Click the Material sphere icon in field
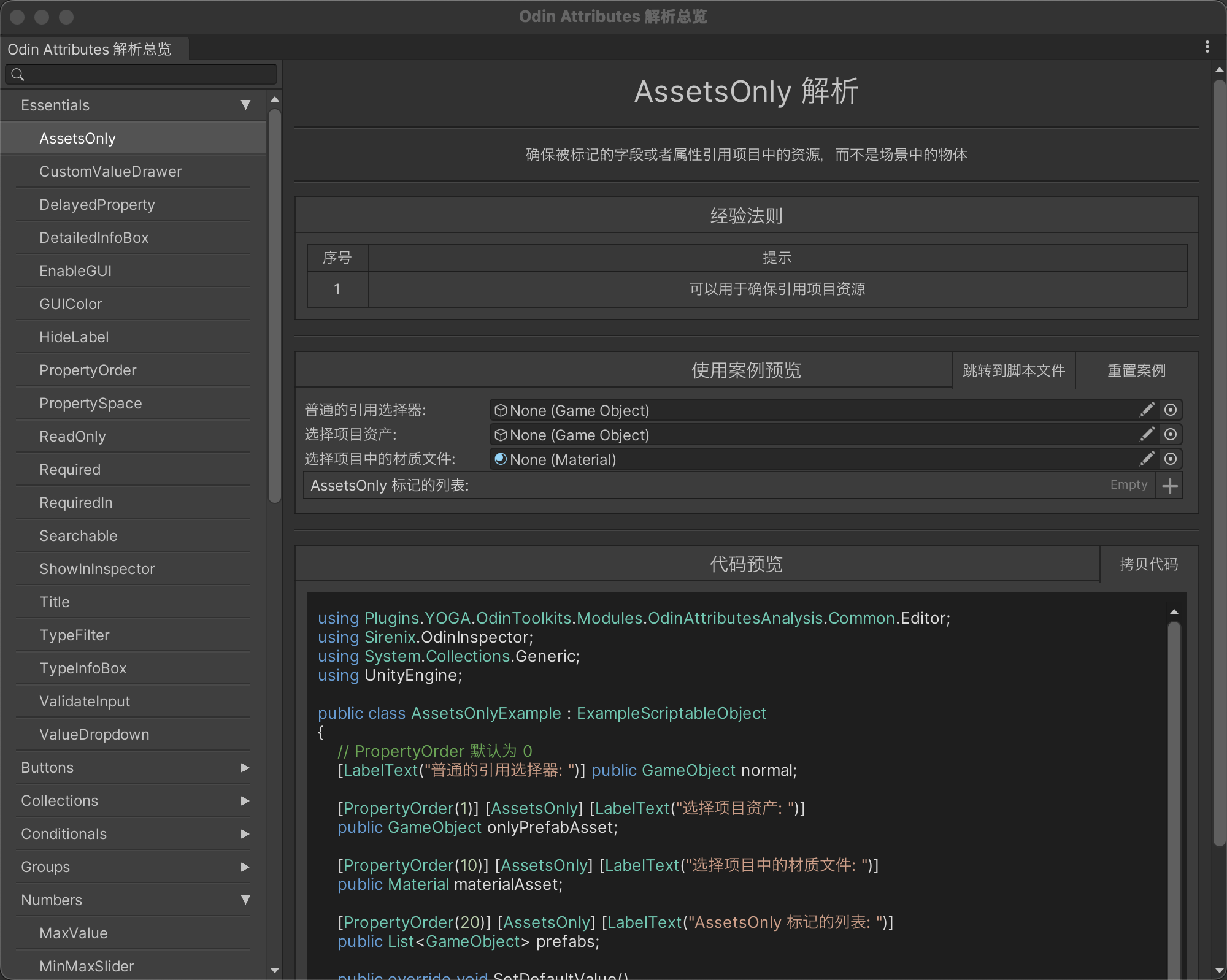 (x=501, y=459)
